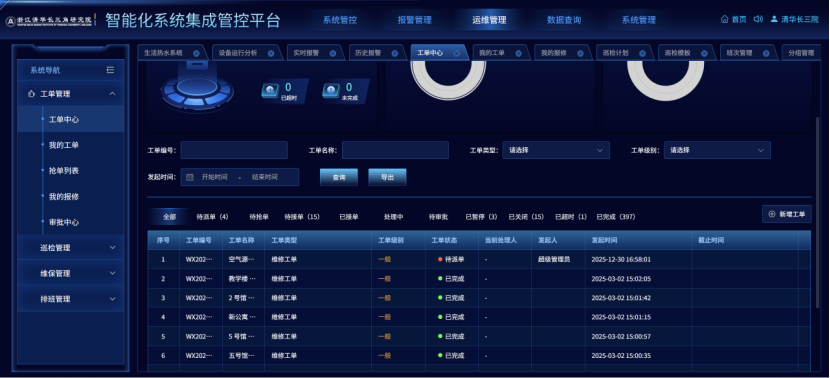Image resolution: width=830 pixels, height=378 pixels.
Task: Expand the 巡检管理 sidebar section
Action: (x=112, y=247)
